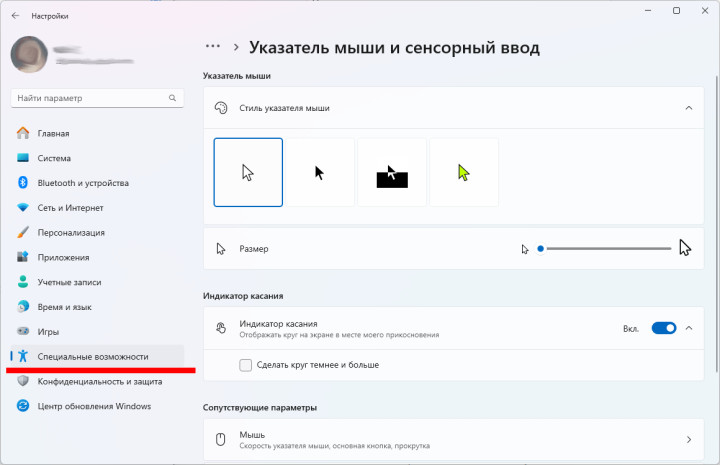Check 'Сделать круг темнее и больше' box

[246, 365]
